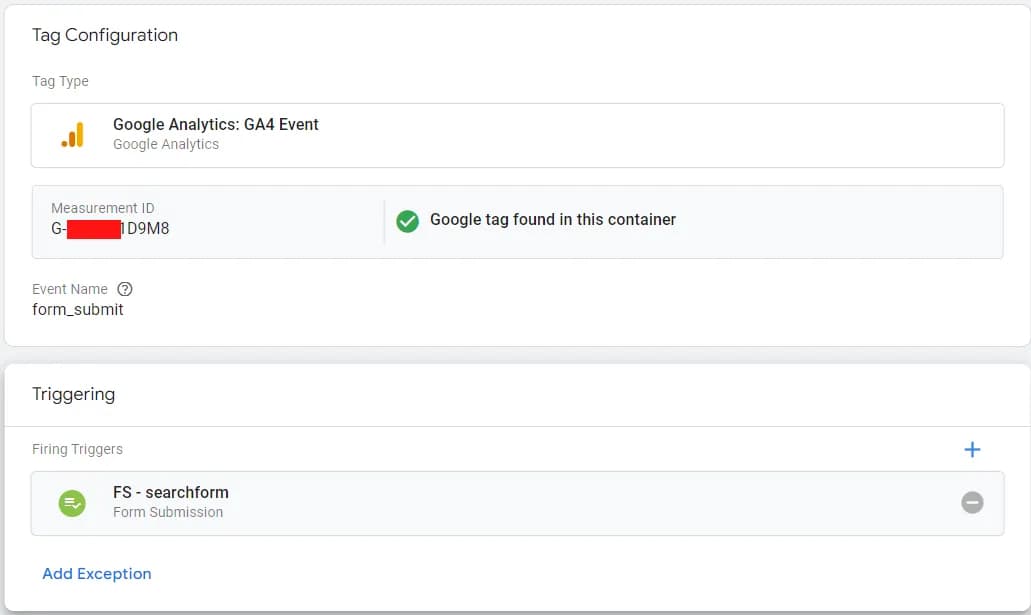Click the blue plus icon to add trigger
Screen dimensions: 1031x615
pyautogui.click(x=971, y=449)
